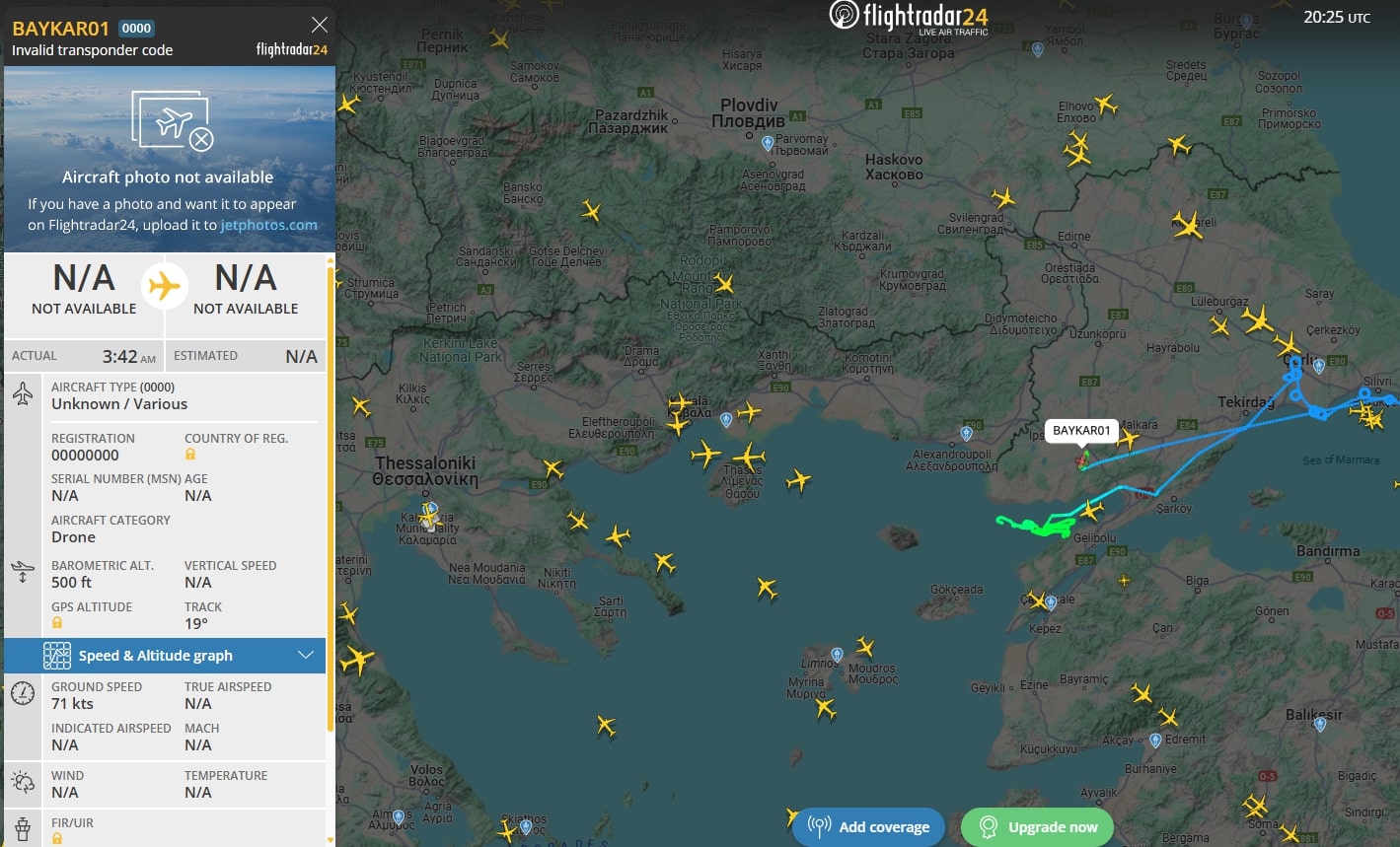Click the Upgrade now button

click(1038, 827)
